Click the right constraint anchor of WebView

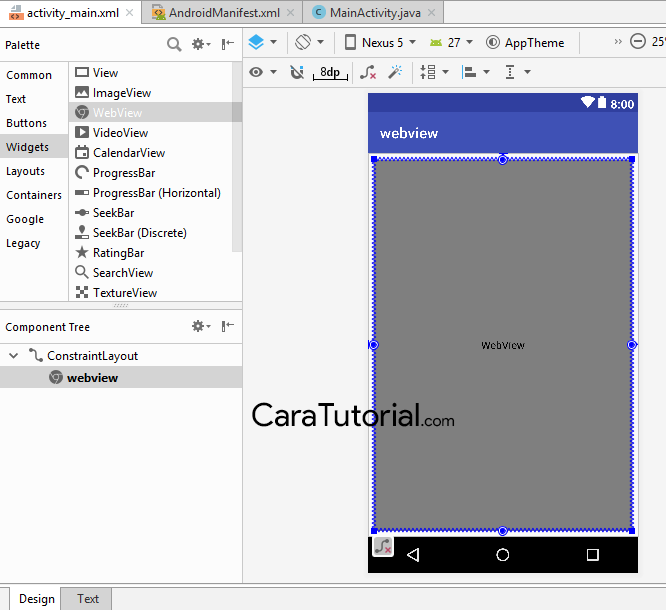(x=632, y=345)
